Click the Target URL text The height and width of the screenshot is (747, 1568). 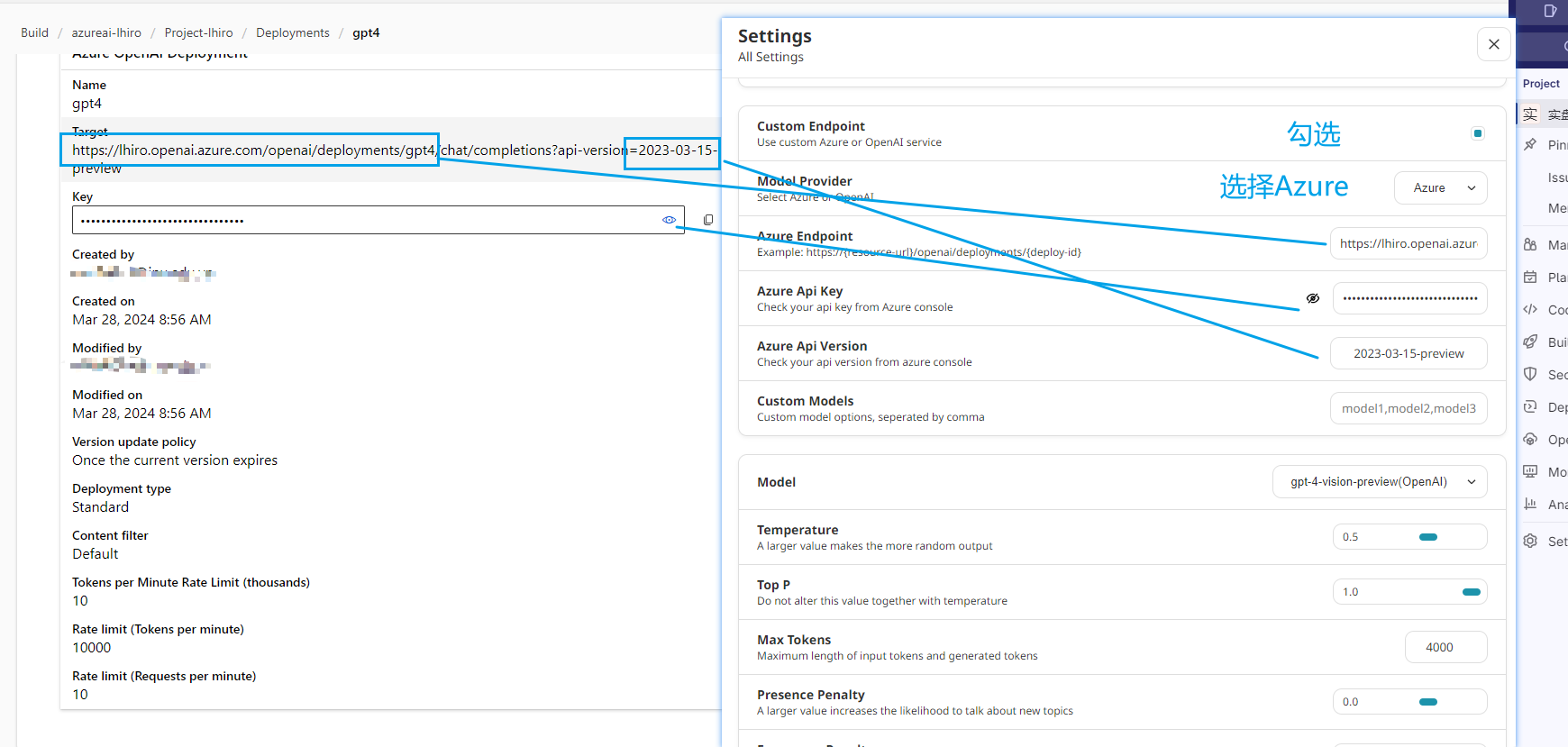[x=395, y=159]
